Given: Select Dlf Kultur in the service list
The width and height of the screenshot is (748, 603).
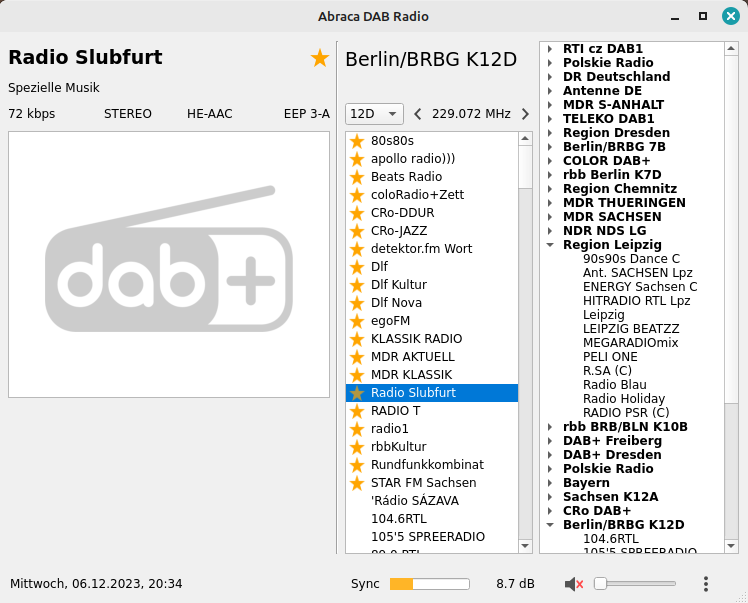Looking at the screenshot, I should coord(398,285).
